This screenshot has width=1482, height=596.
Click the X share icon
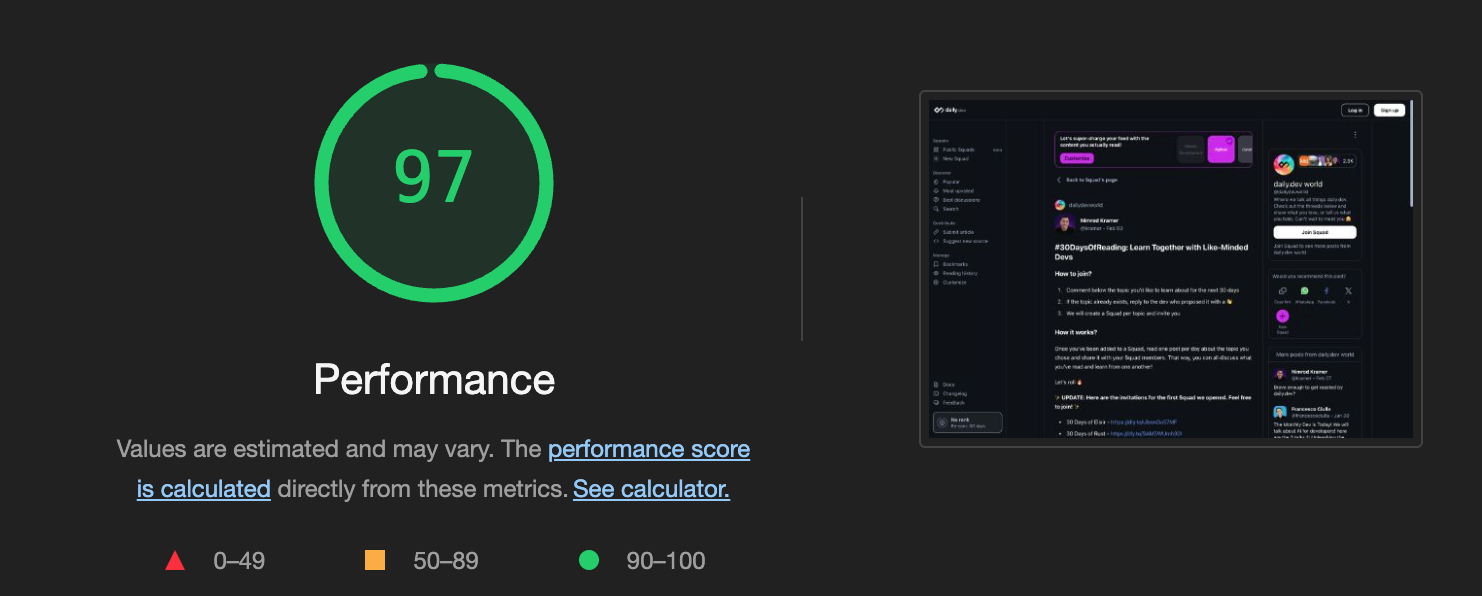[x=1347, y=290]
